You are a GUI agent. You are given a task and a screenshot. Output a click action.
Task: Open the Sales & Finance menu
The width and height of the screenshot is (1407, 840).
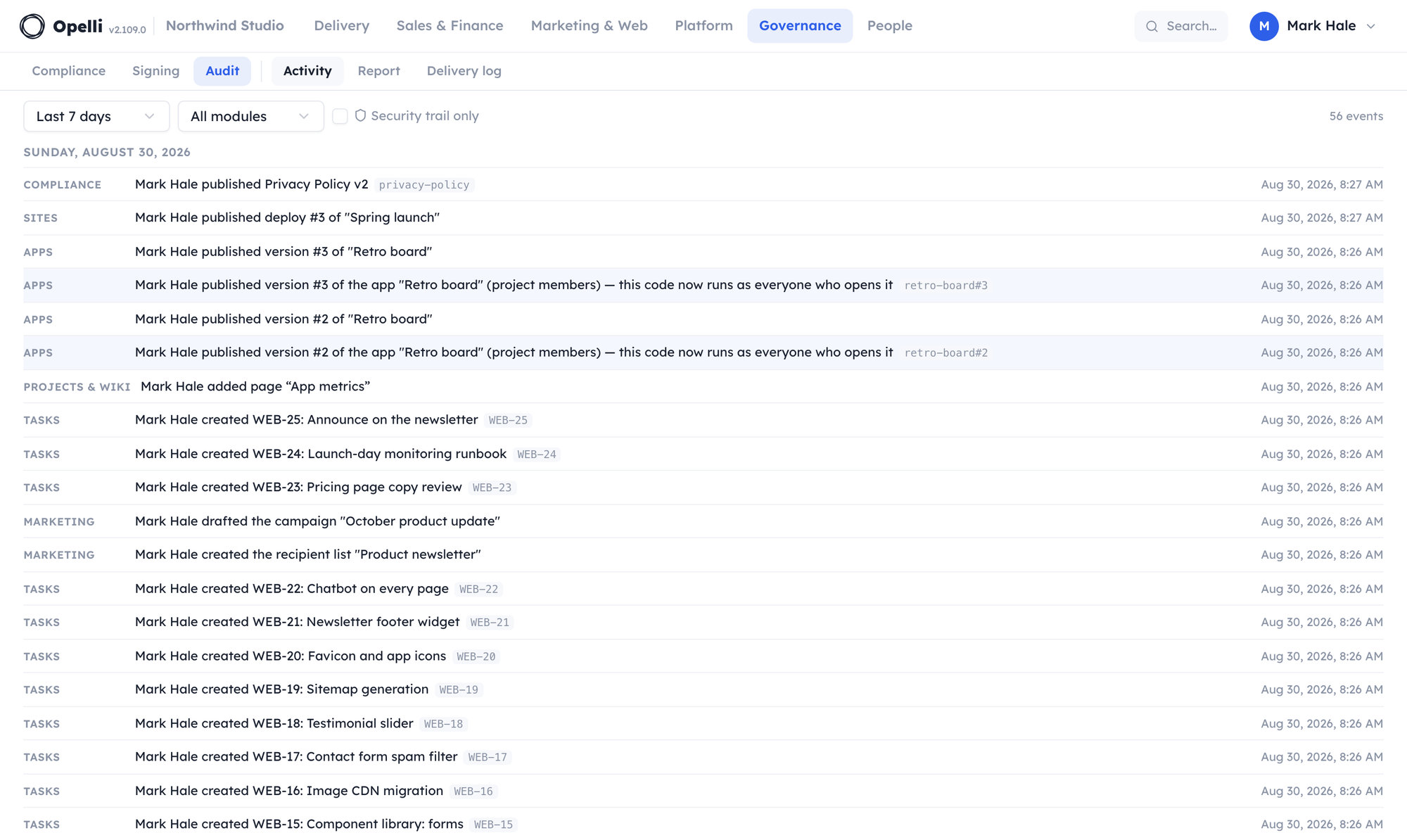pos(450,26)
